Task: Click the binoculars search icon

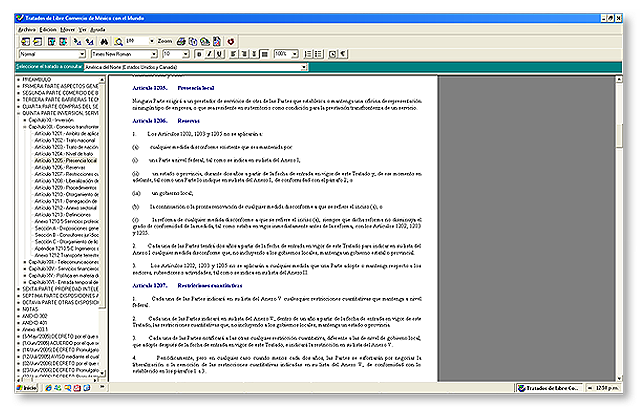Action: (104, 42)
